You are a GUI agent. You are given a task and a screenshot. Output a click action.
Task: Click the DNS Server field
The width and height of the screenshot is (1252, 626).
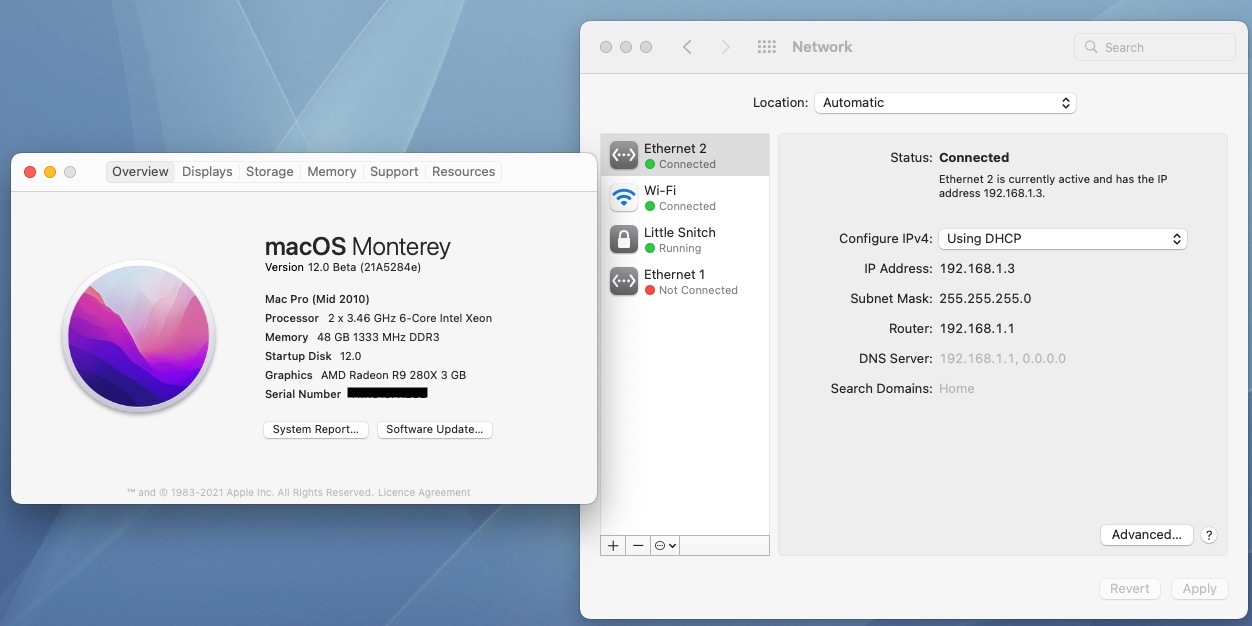coord(1003,358)
